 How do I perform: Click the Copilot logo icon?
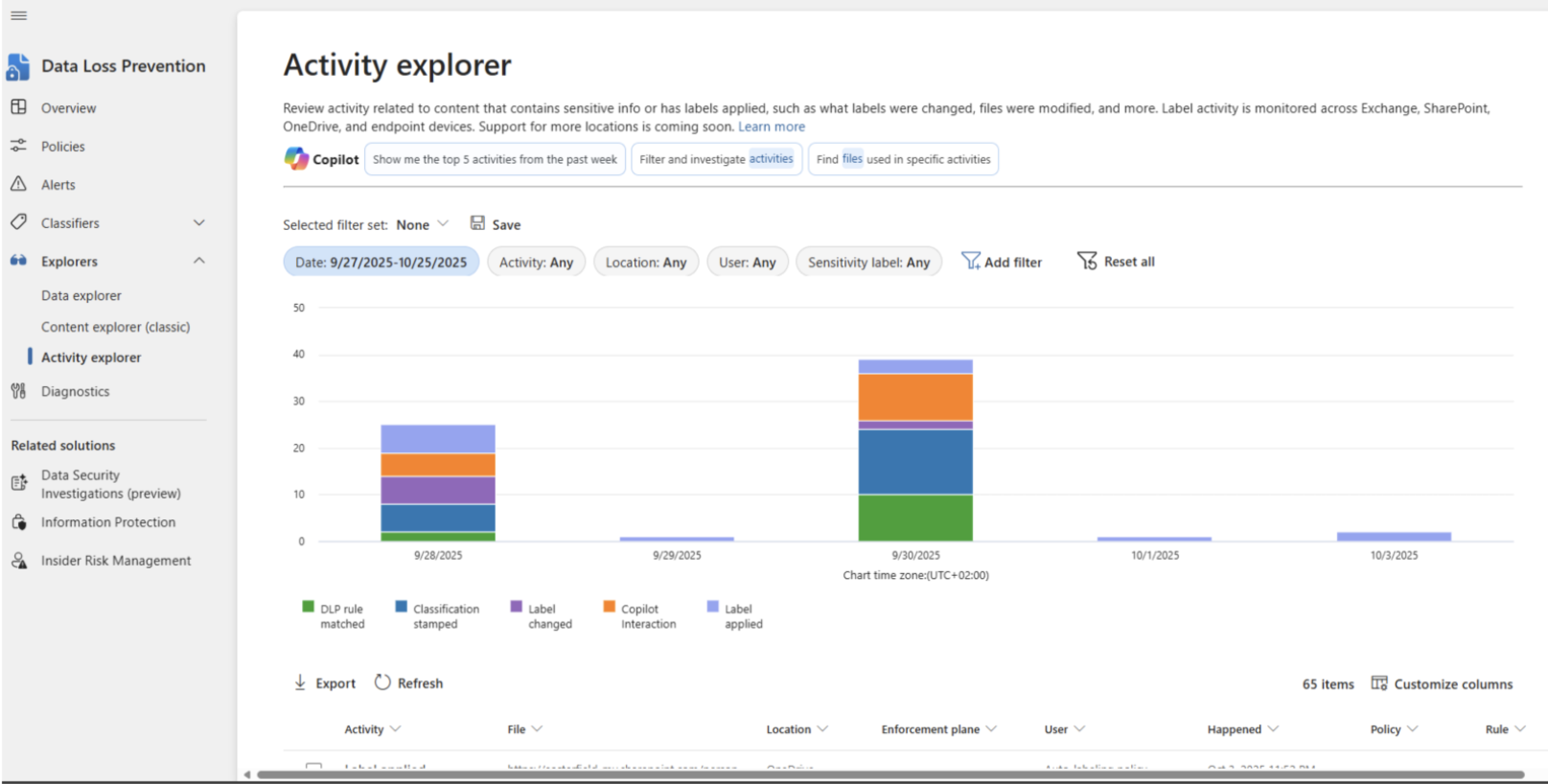tap(296, 159)
